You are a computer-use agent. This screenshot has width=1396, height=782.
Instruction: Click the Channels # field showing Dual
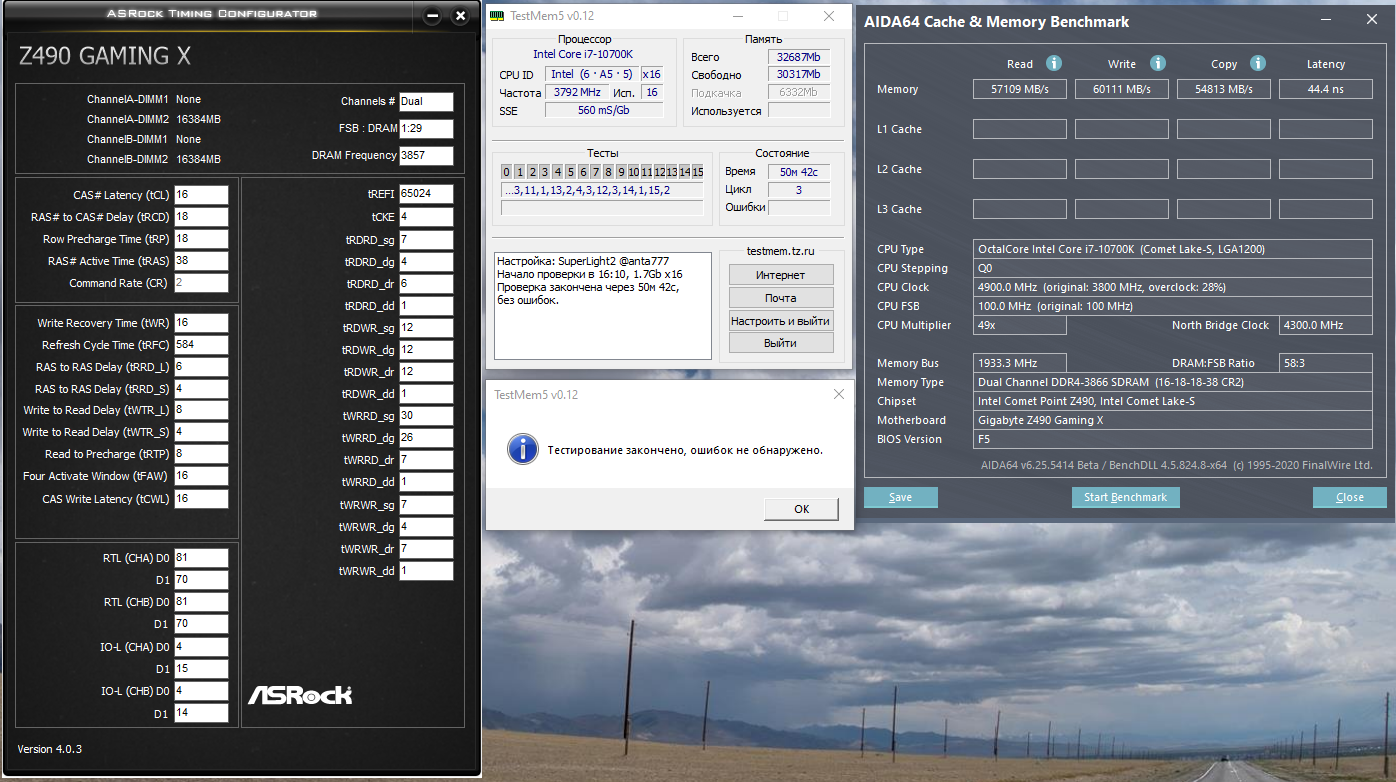(426, 102)
